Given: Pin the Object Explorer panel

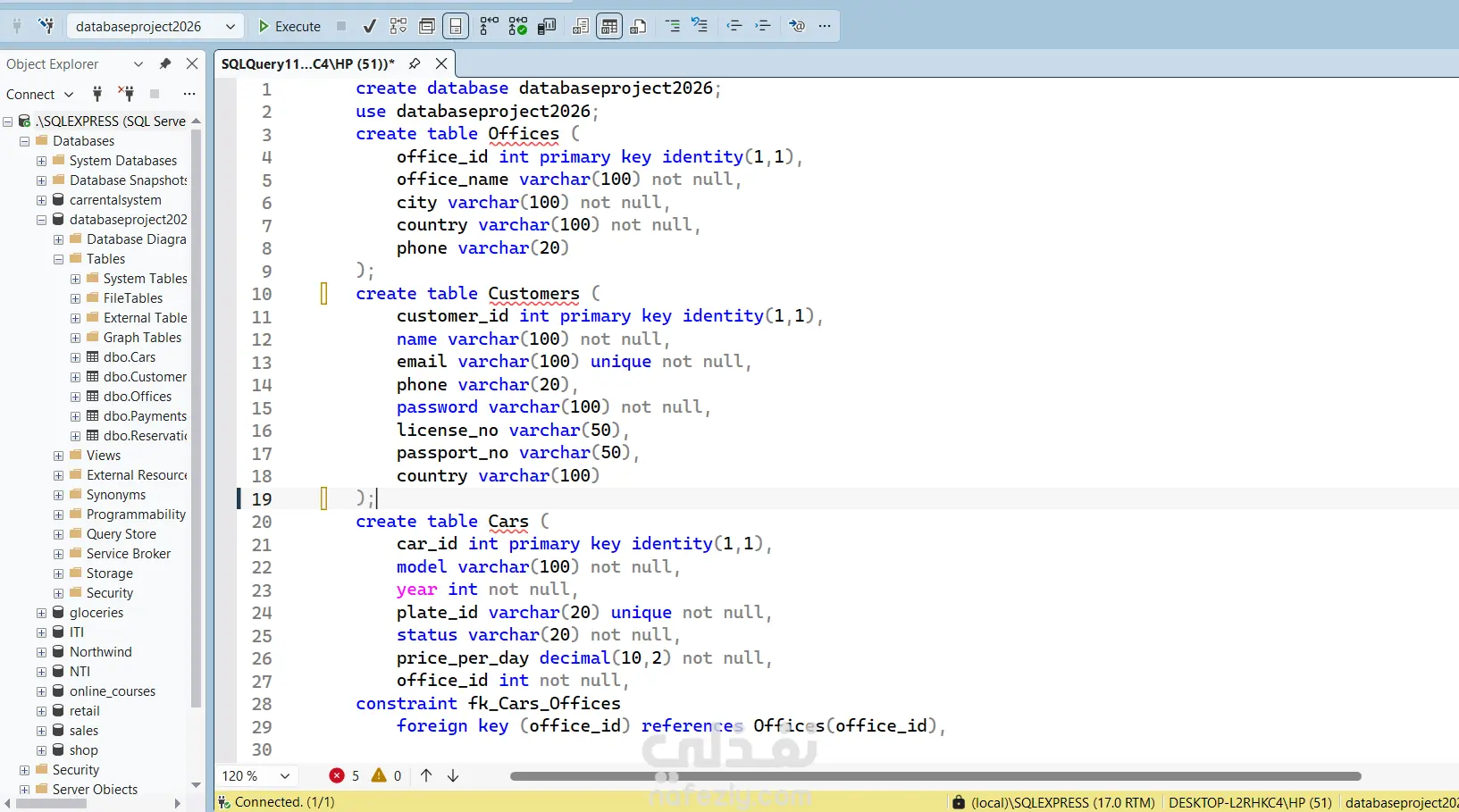Looking at the screenshot, I should [164, 64].
